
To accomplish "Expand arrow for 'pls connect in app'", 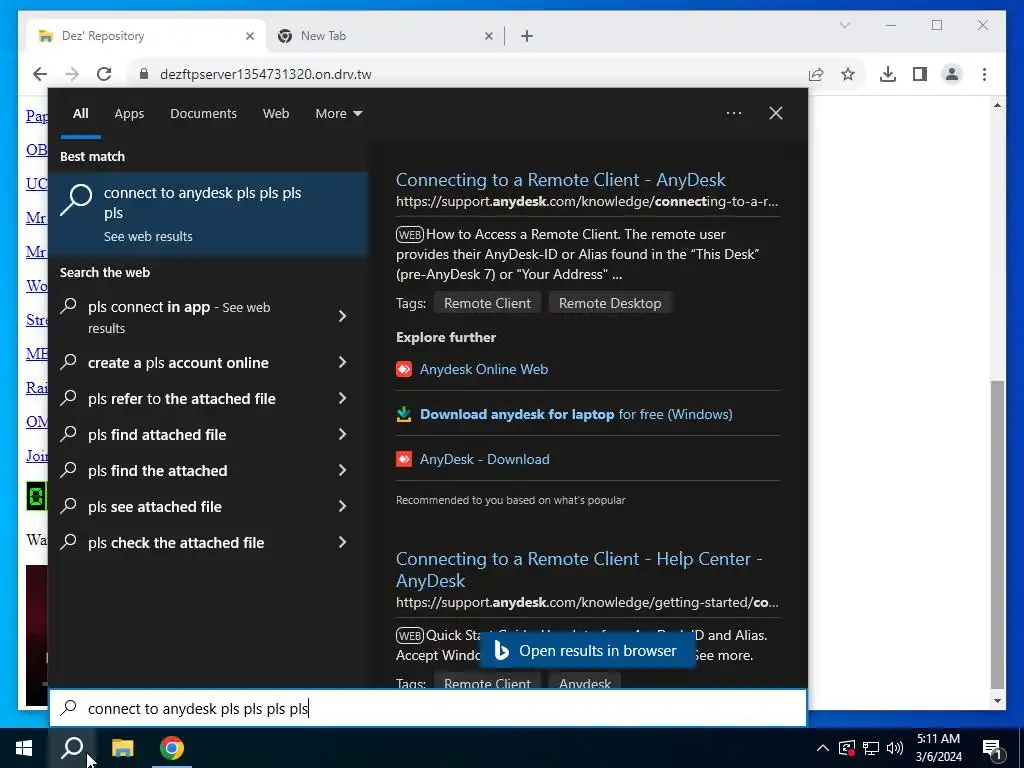I will pos(342,317).
